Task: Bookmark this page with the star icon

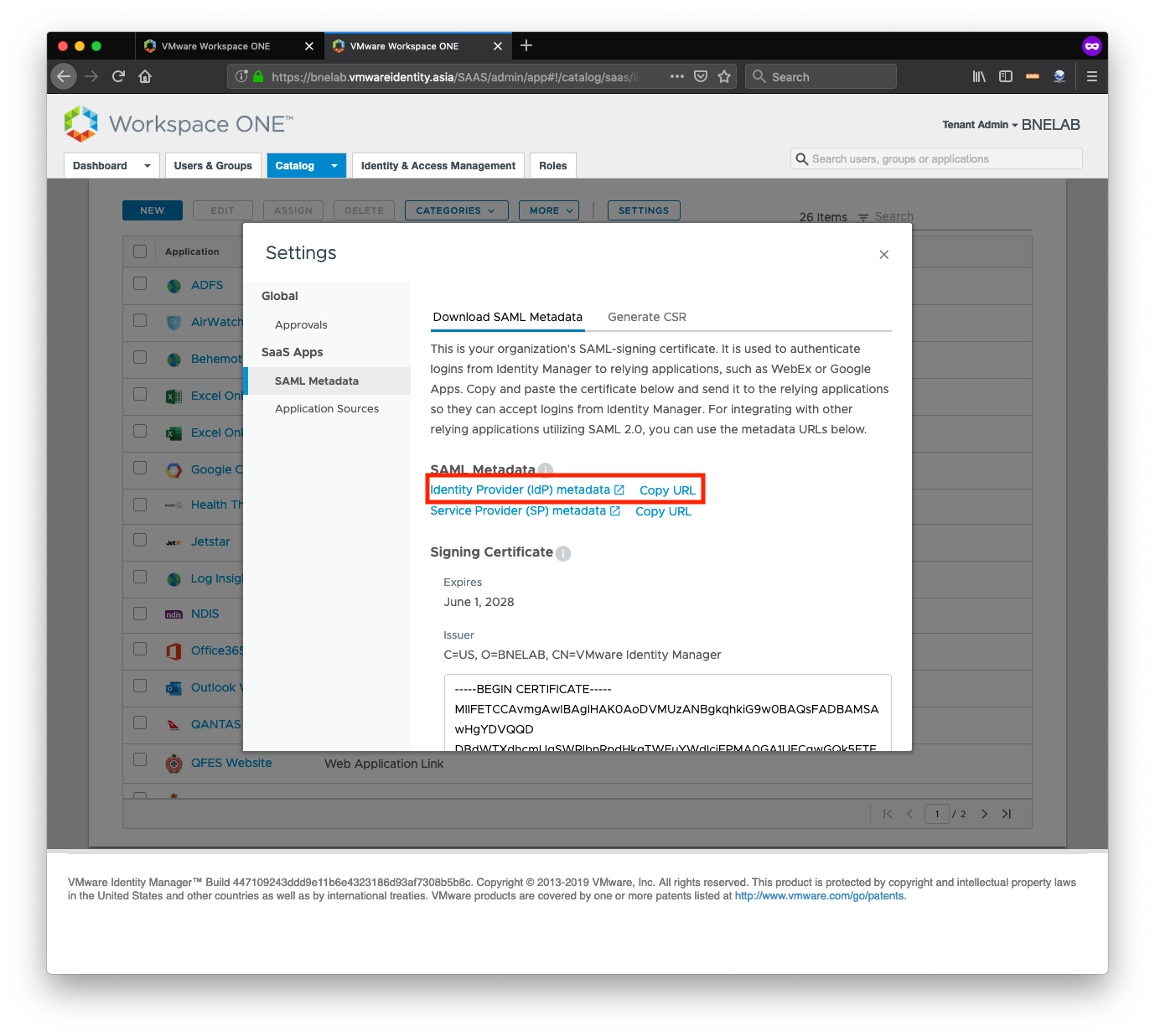Action: (x=724, y=76)
